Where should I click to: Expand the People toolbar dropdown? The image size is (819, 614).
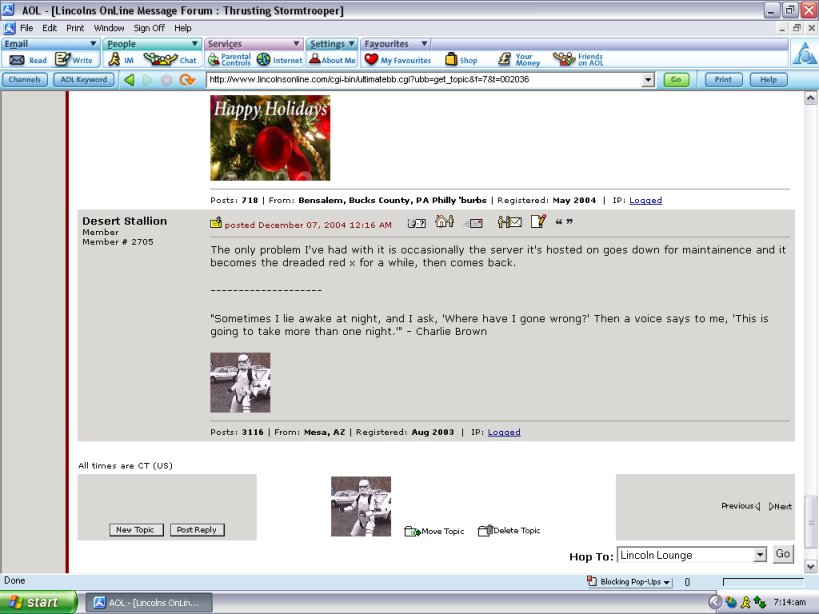[x=194, y=44]
